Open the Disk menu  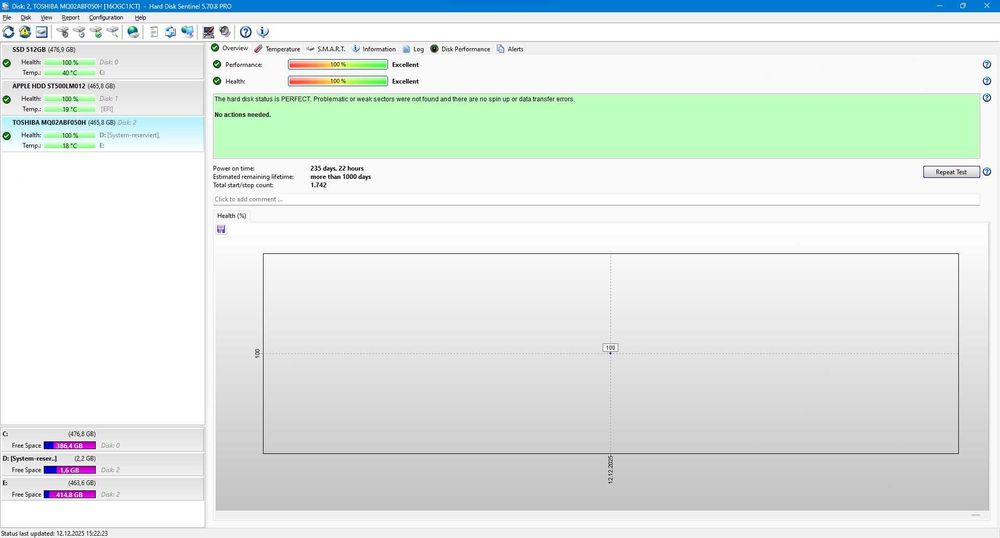[x=26, y=17]
